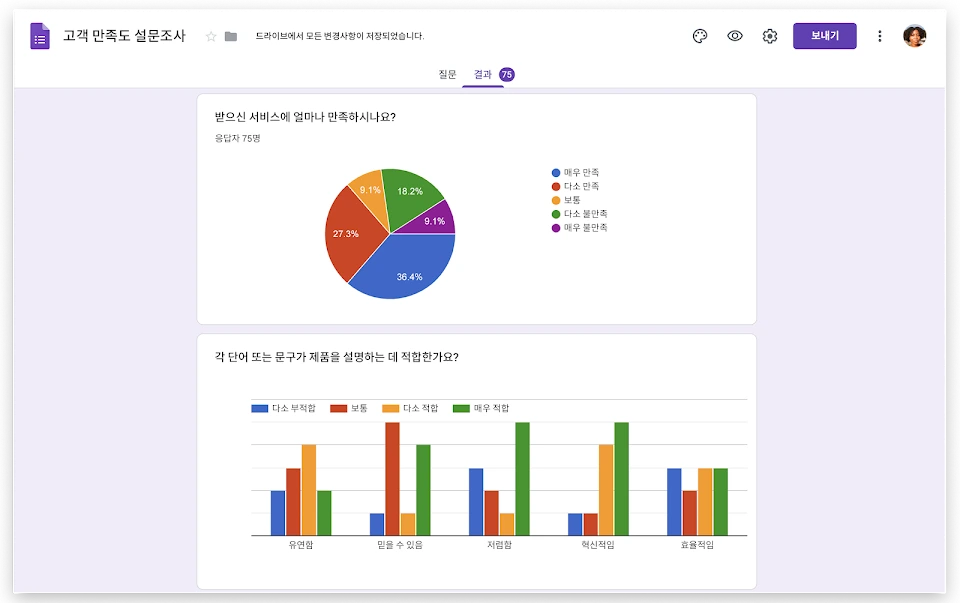Click the 매우 적합 green bar legend
Screen dimensions: 960x603
pyautogui.click(x=481, y=408)
